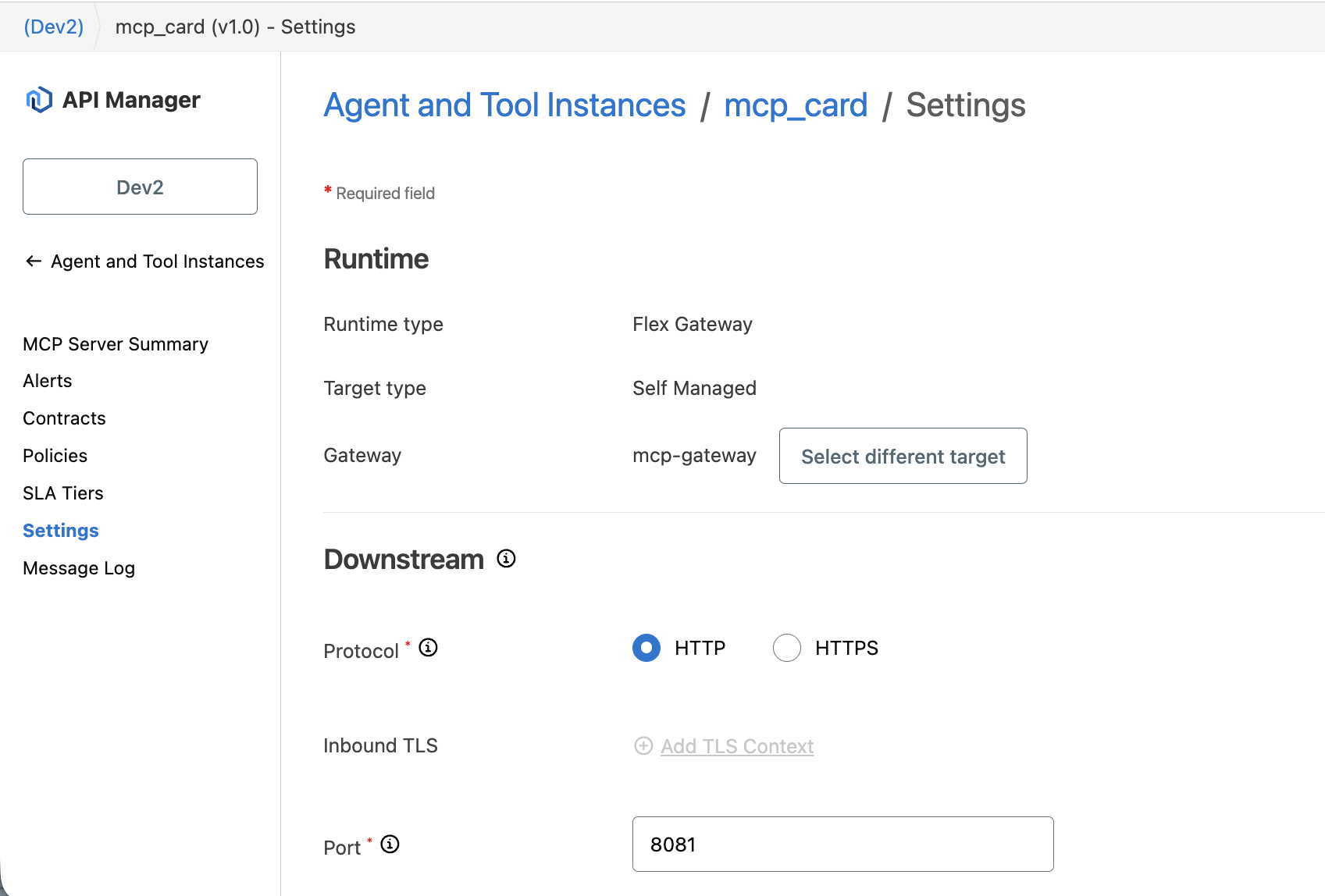Viewport: 1325px width, 896px height.
Task: Go back to Agent and Tool Instances in sidebar
Action: point(158,261)
